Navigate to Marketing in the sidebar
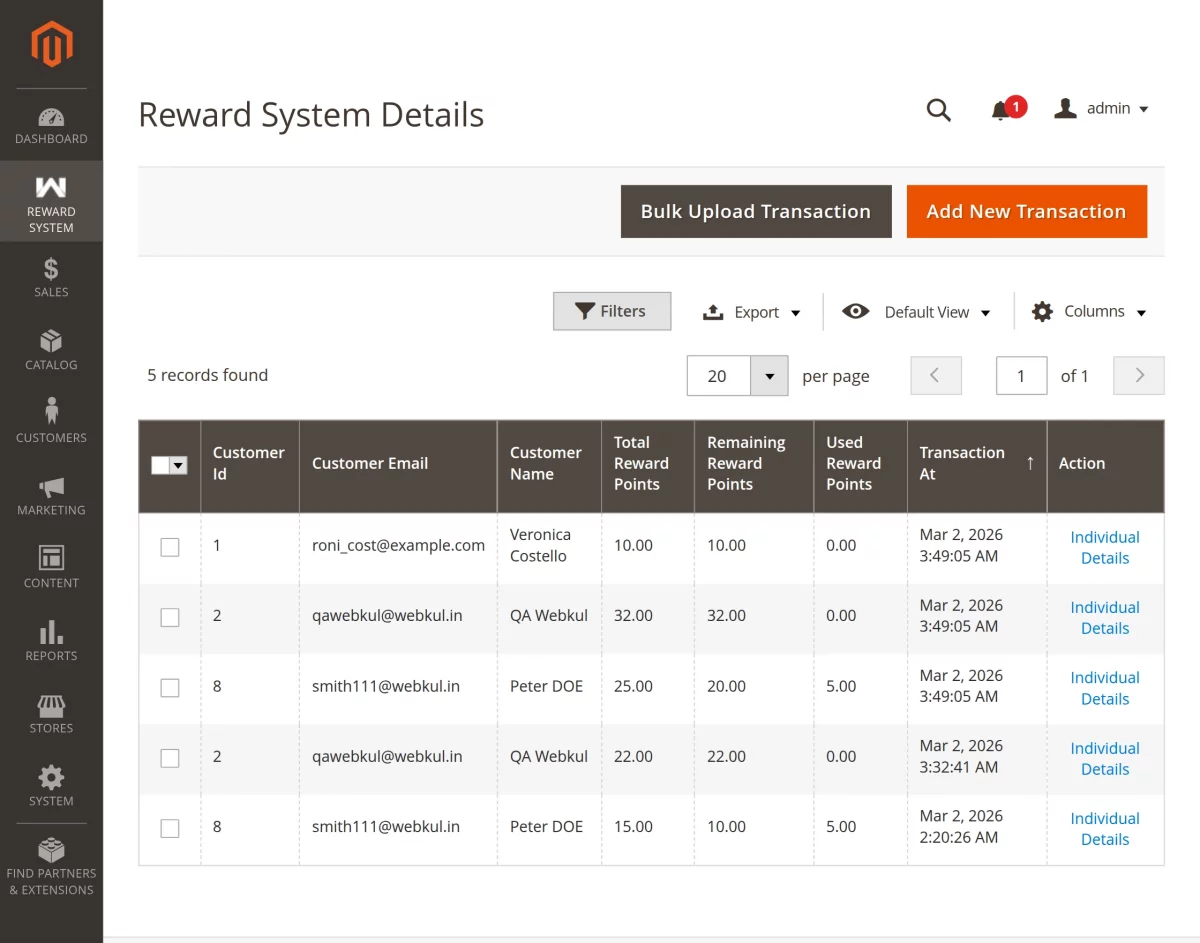Screen dimensions: 1200x943 click(51, 494)
